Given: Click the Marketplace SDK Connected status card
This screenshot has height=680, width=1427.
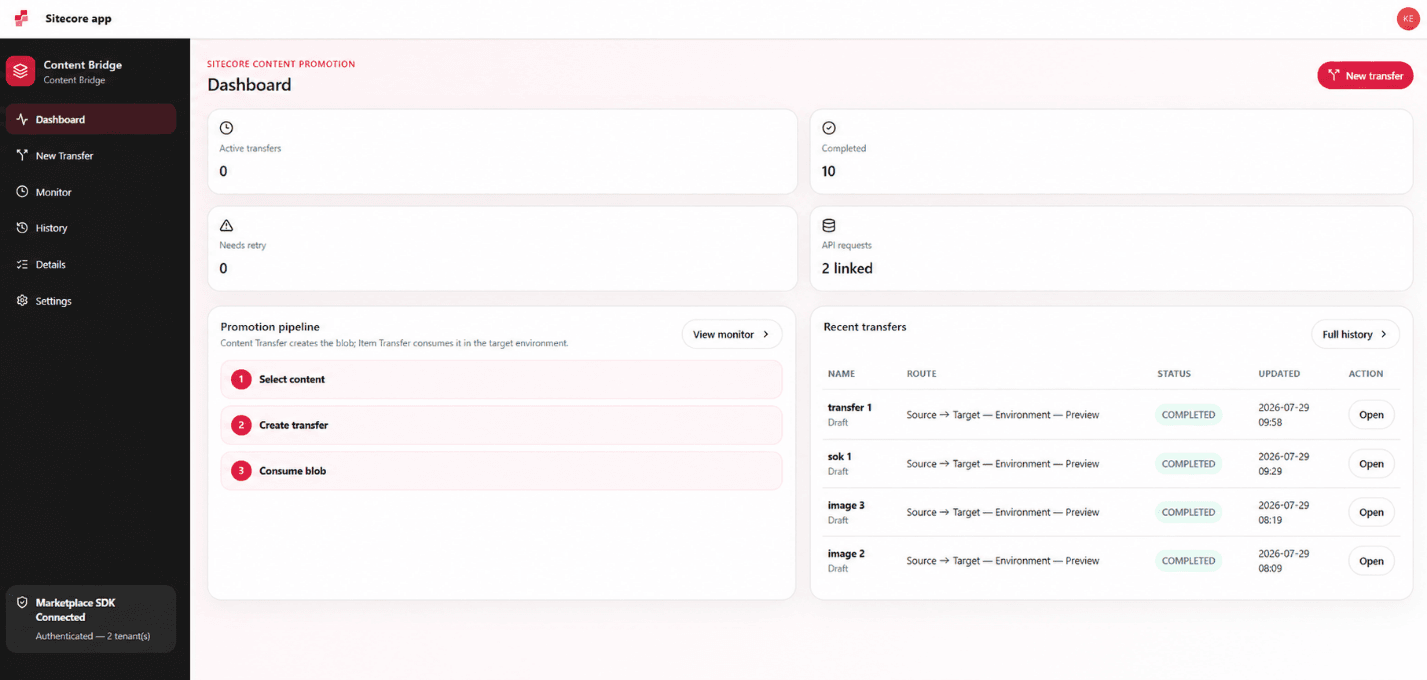Looking at the screenshot, I should point(91,619).
